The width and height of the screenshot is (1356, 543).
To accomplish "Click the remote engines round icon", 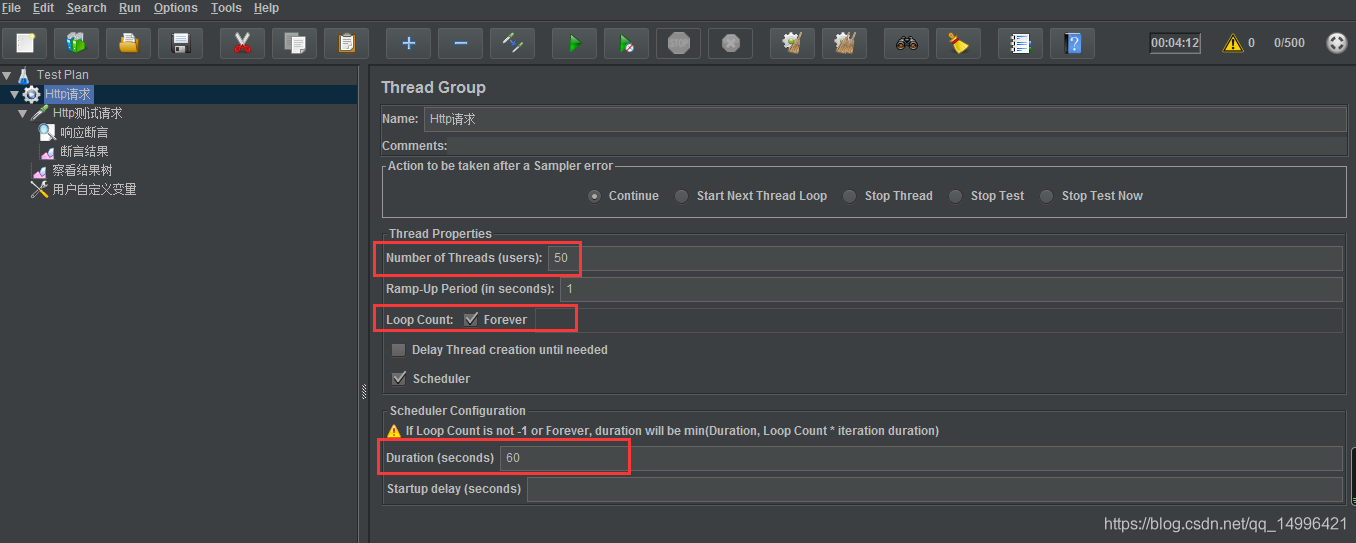I will 1337,43.
